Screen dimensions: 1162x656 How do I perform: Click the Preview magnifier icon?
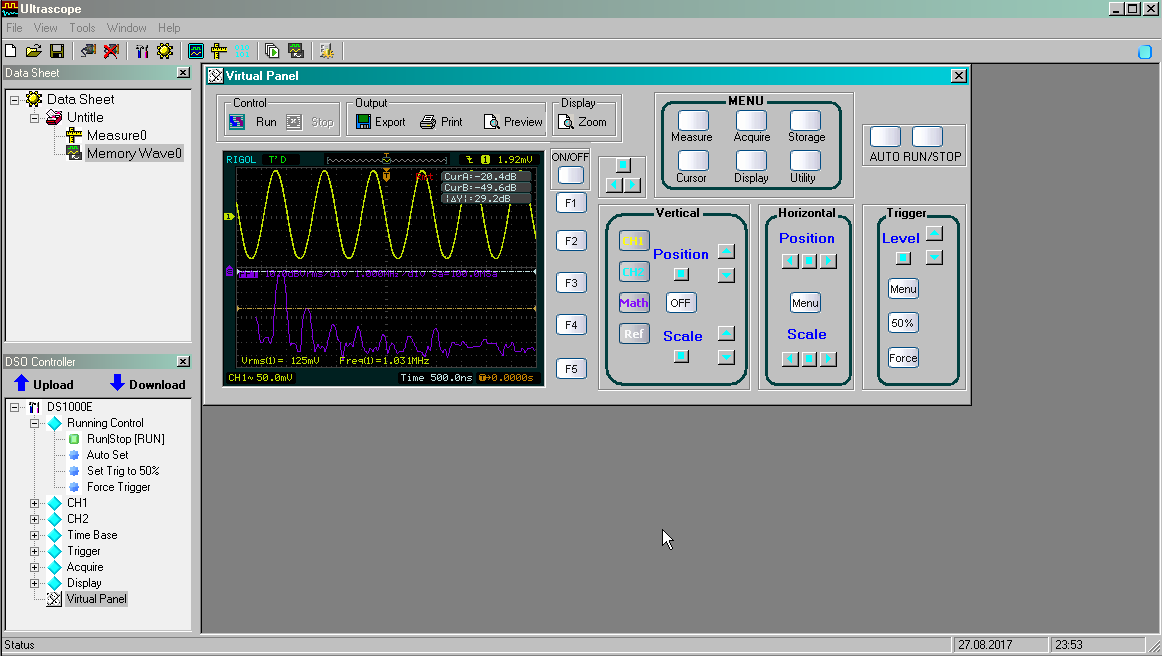click(491, 122)
